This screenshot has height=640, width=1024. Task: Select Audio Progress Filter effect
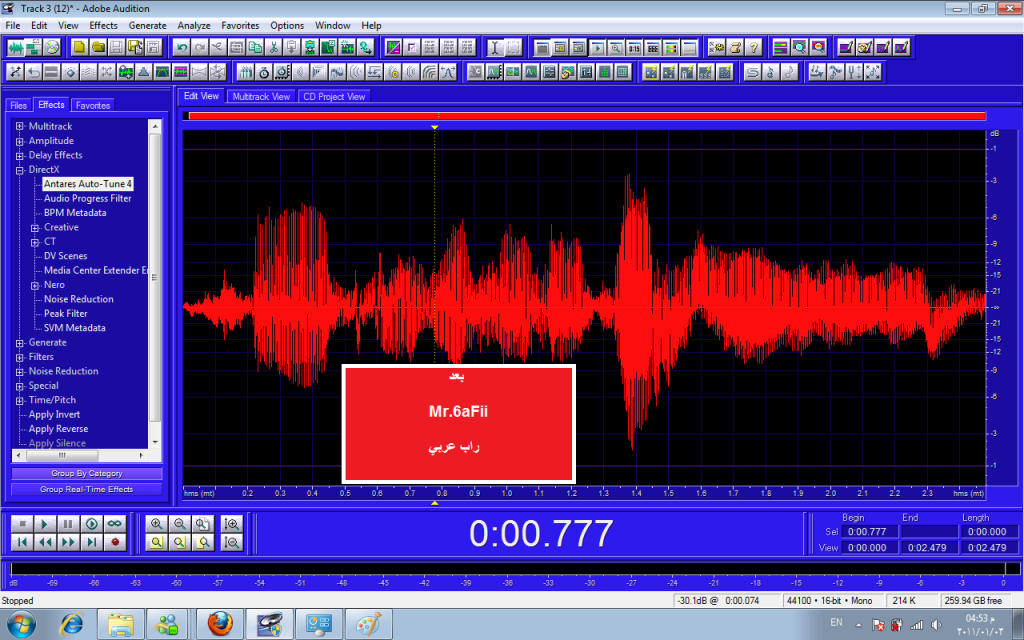point(88,199)
